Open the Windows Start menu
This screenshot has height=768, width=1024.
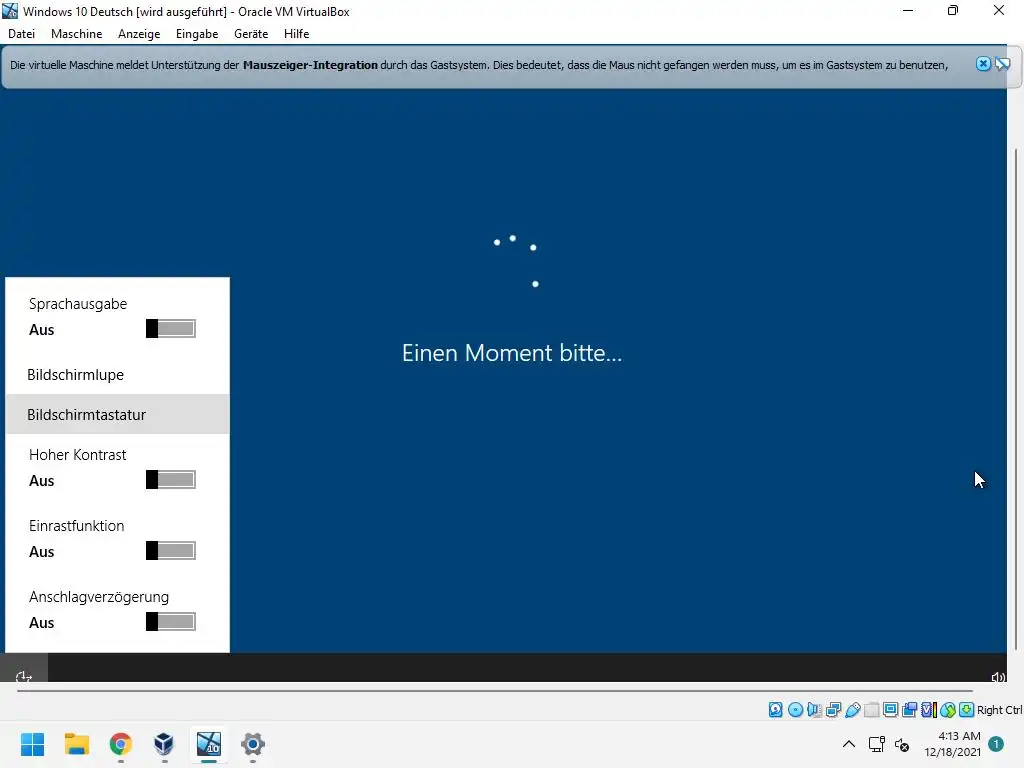pyautogui.click(x=33, y=744)
